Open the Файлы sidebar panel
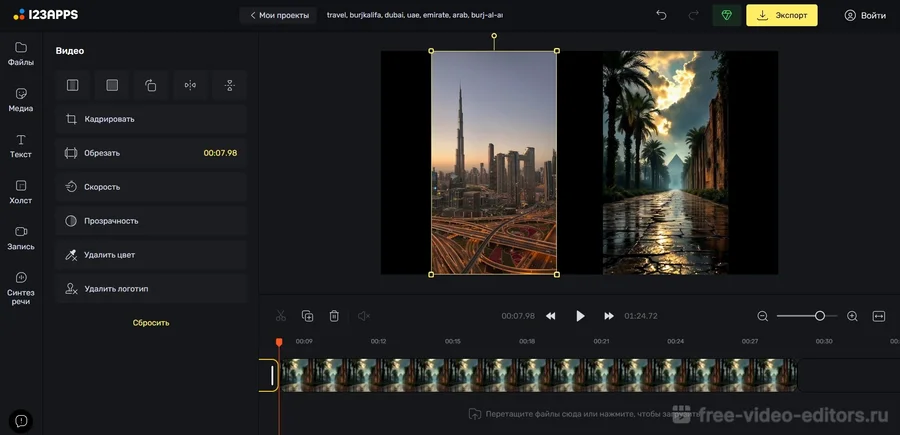The width and height of the screenshot is (900, 435). tap(21, 54)
